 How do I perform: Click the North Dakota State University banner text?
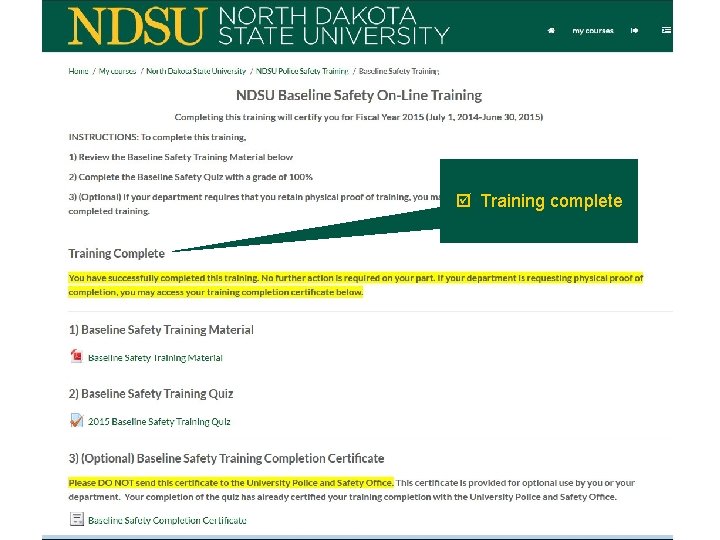(333, 26)
